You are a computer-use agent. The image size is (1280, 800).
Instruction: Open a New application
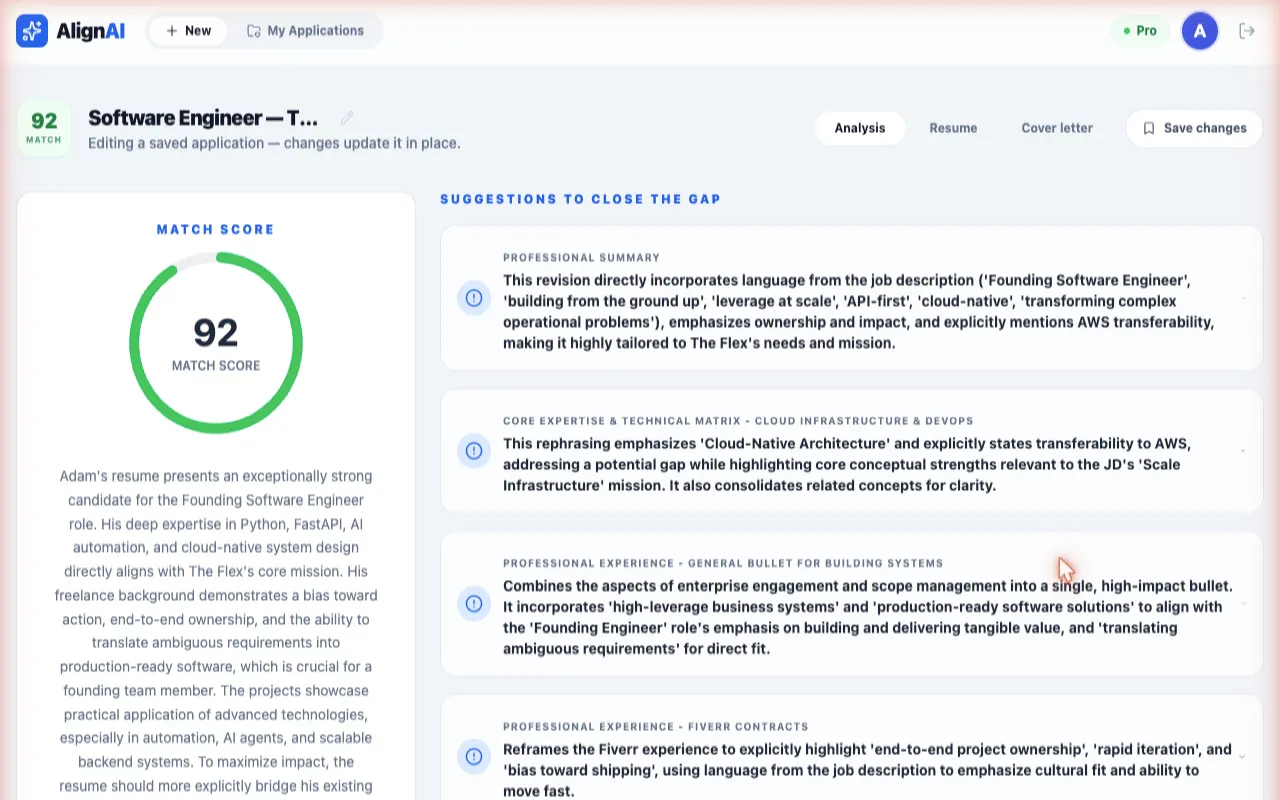[188, 31]
